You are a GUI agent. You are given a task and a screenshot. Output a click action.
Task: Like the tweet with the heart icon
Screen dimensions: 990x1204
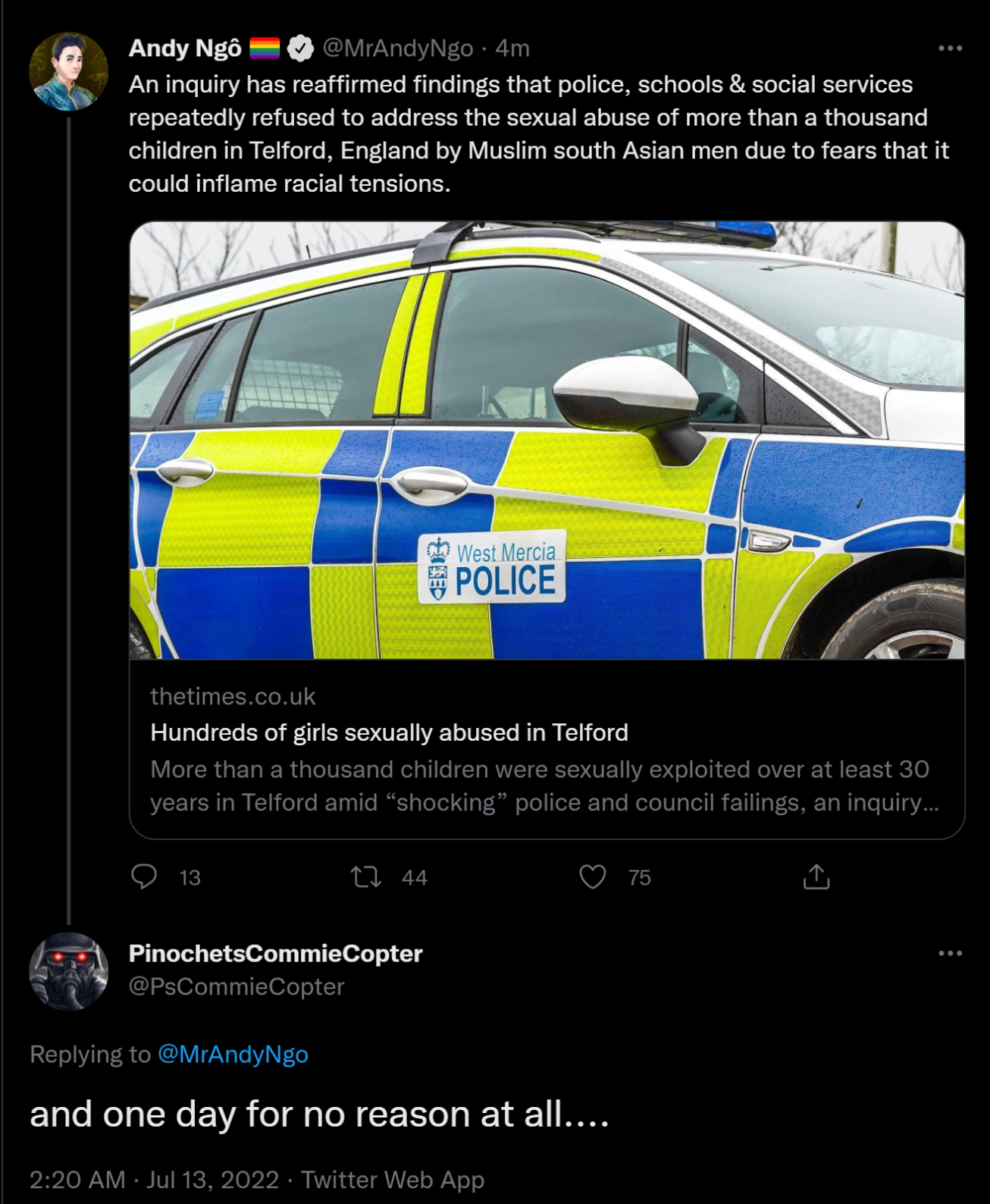(x=593, y=876)
